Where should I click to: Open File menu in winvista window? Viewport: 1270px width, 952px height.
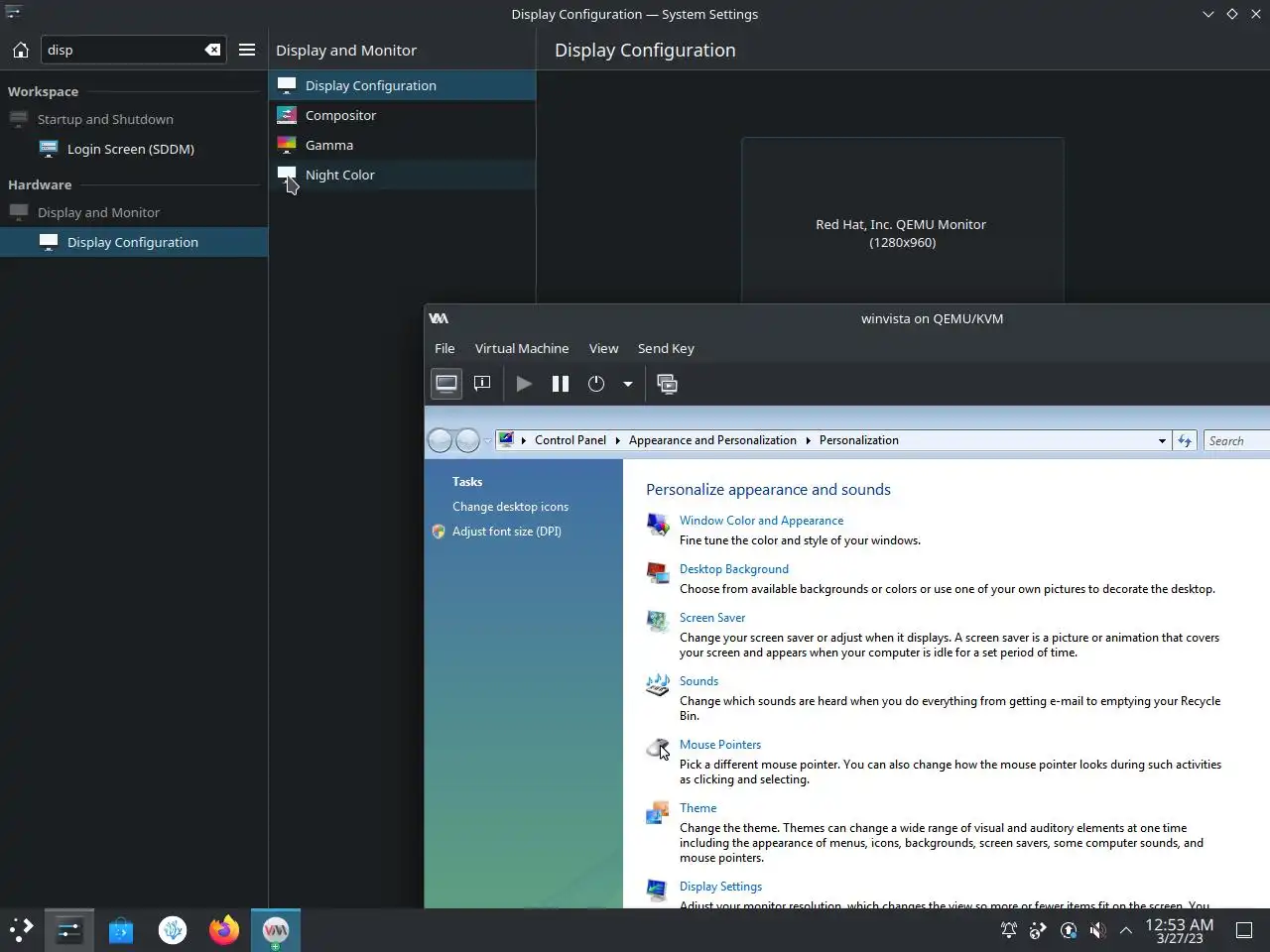[x=444, y=348]
